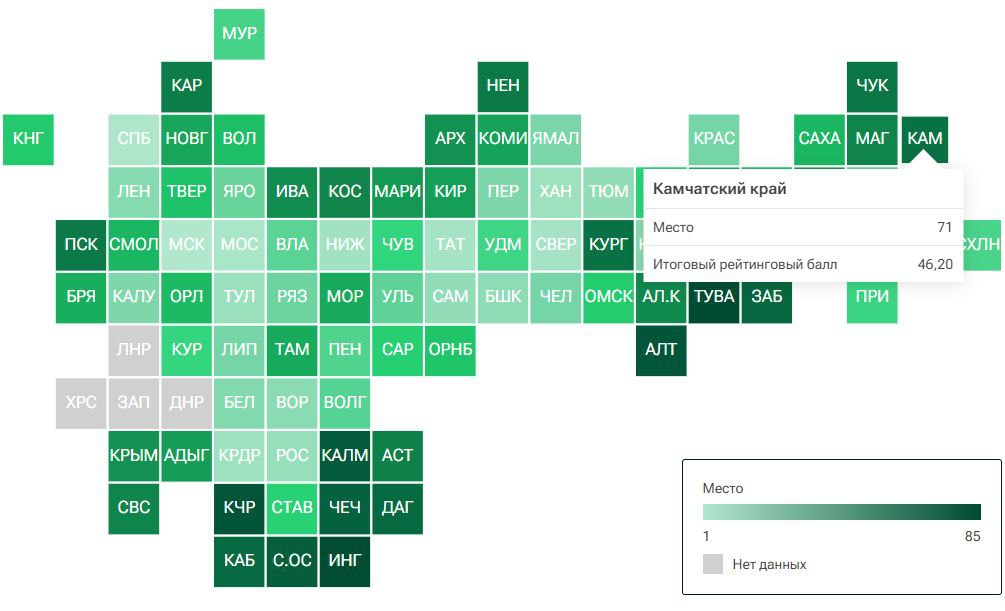Click the gray ХРС no-data tile

tap(81, 403)
